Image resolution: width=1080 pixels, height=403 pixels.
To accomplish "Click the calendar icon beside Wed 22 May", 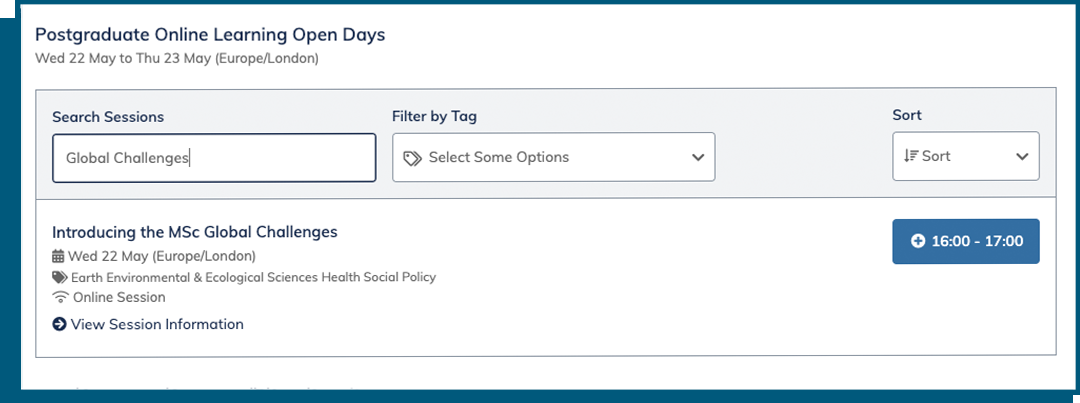I will pos(58,256).
